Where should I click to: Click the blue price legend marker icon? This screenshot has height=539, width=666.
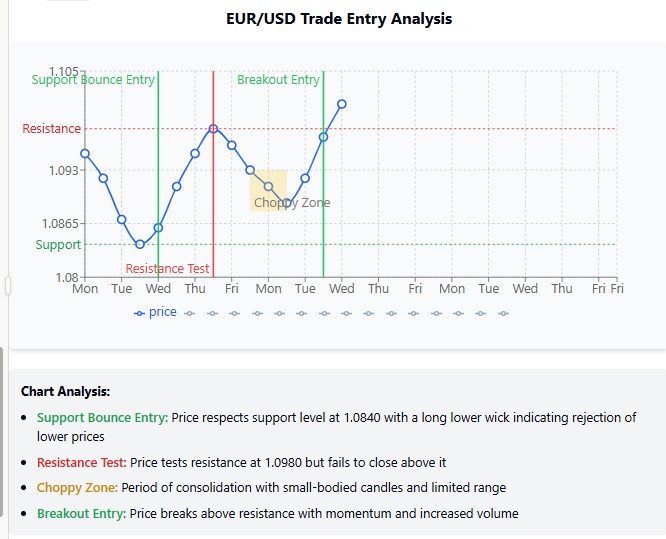[139, 312]
